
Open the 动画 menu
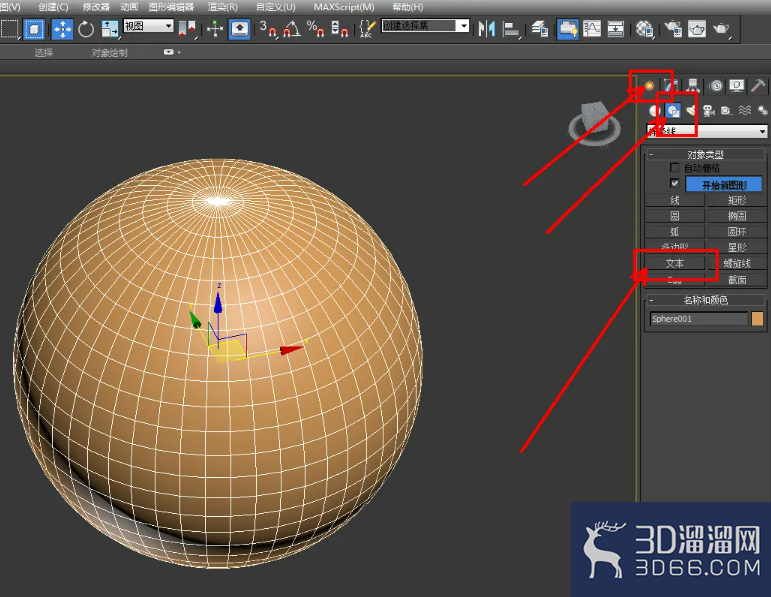point(129,7)
